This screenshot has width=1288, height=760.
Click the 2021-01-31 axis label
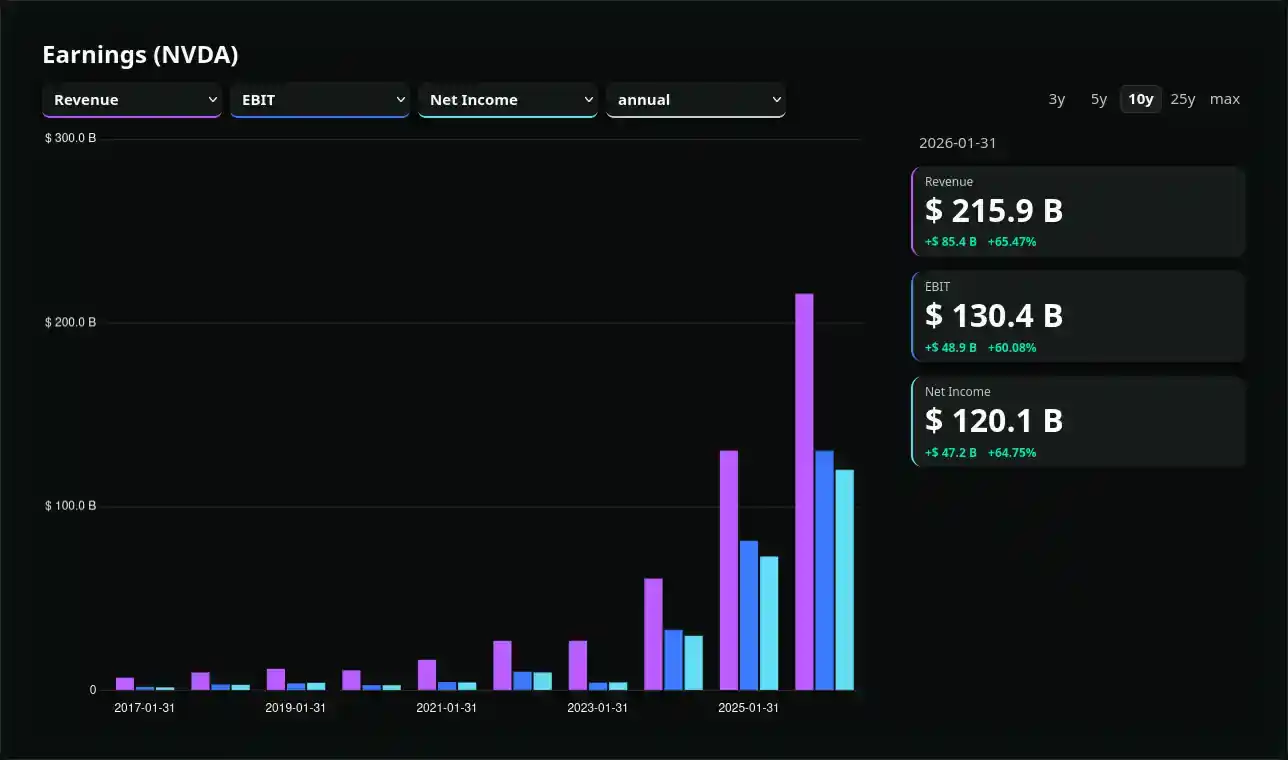[447, 708]
